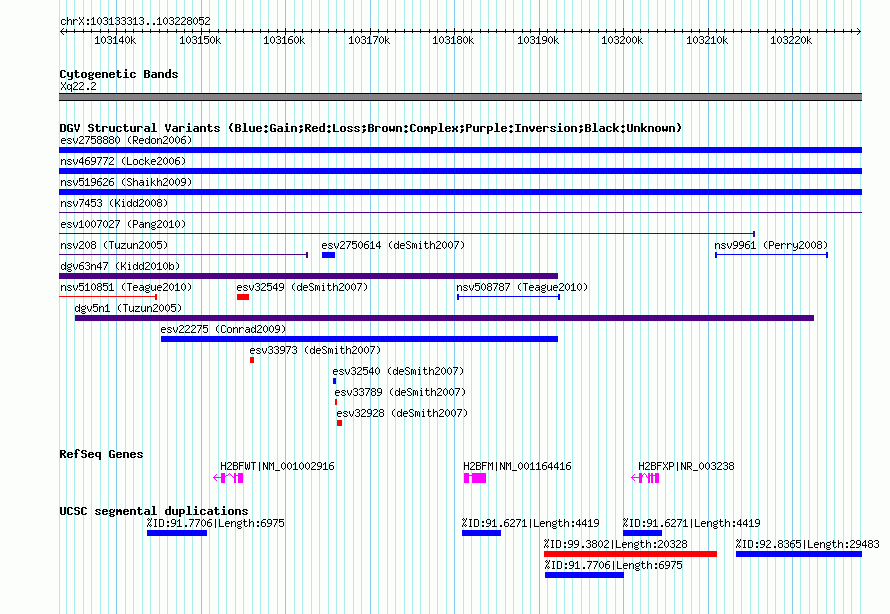Click the RefSeq Genes track title
This screenshot has width=890, height=614.
101,454
